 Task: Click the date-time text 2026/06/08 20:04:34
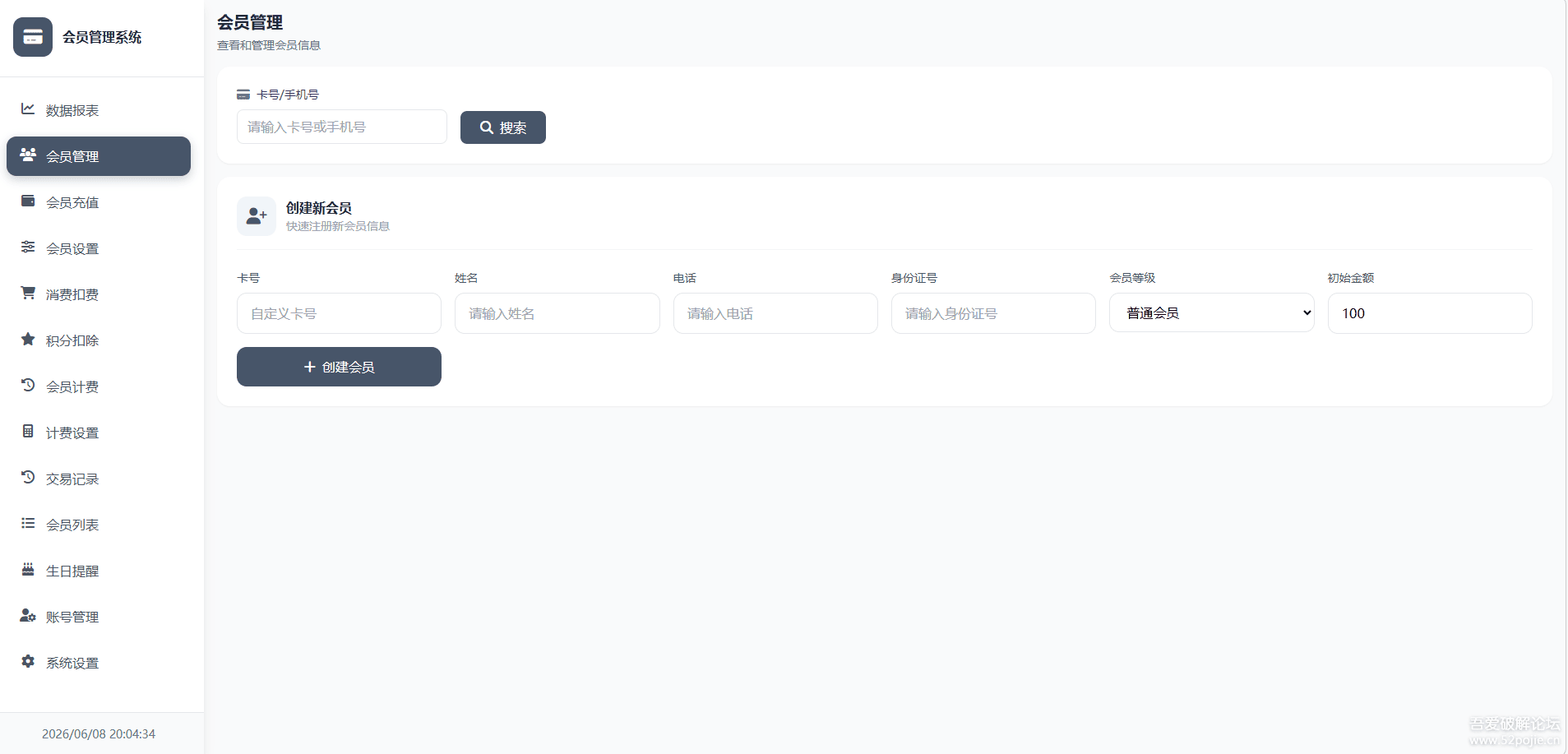coord(99,734)
